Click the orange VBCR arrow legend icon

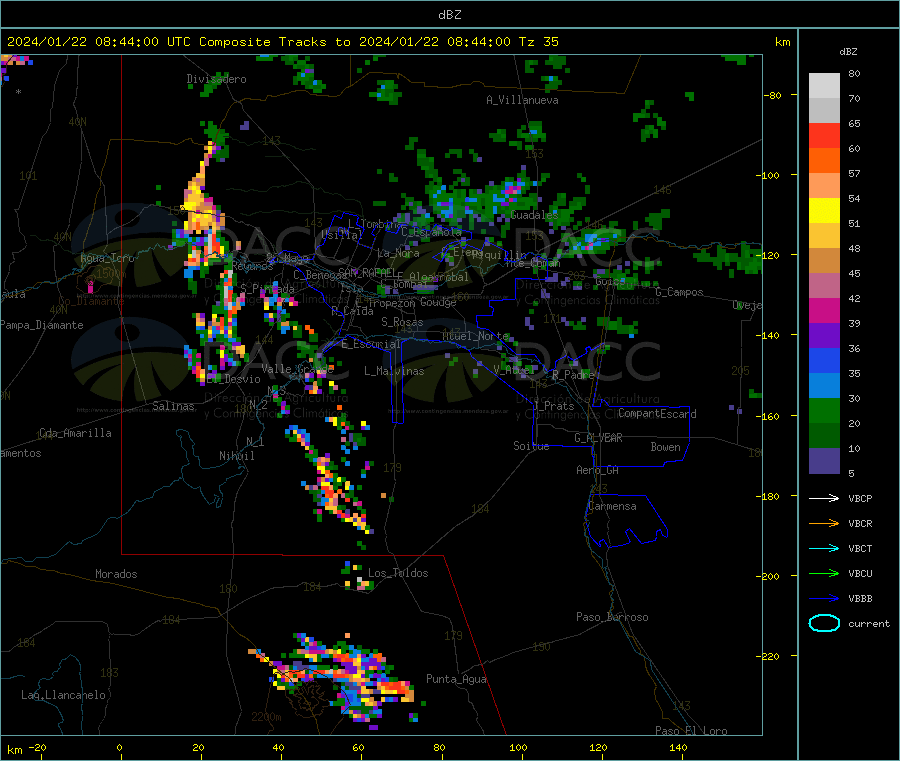click(824, 523)
